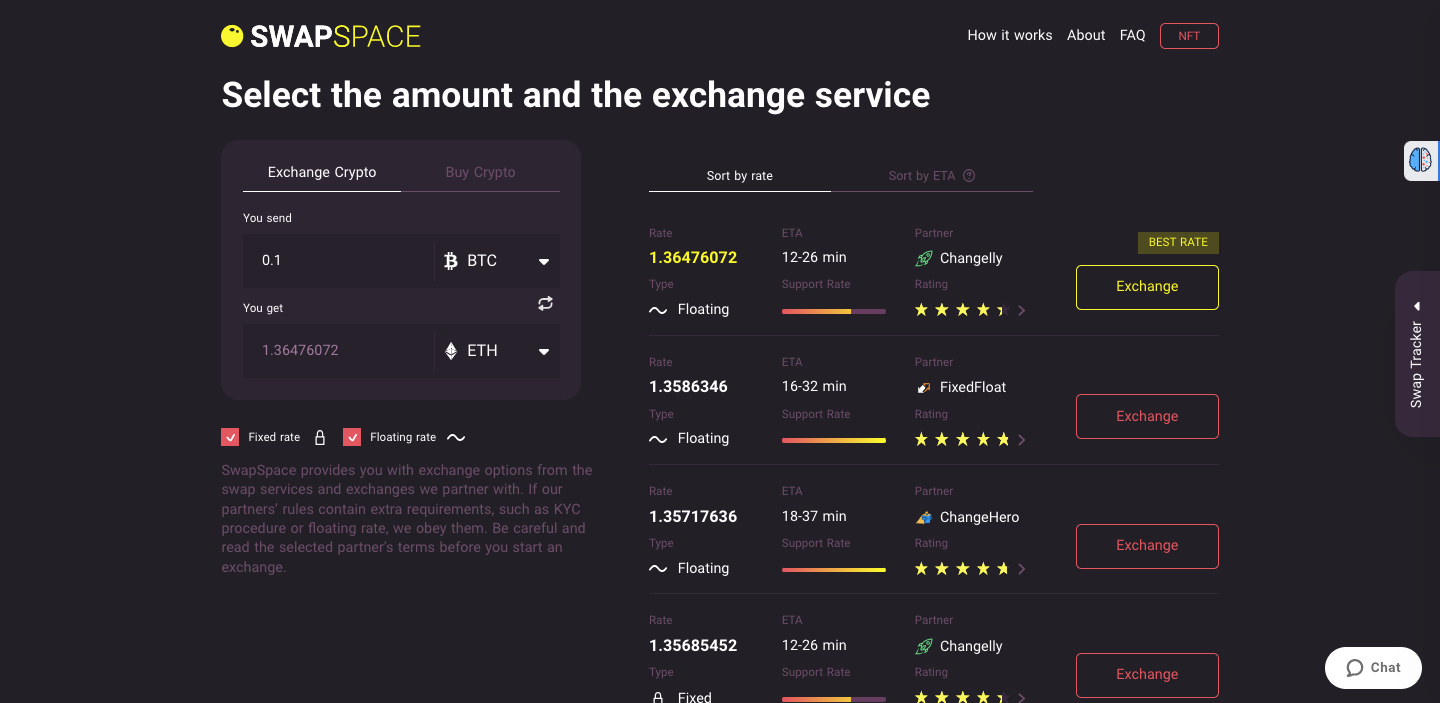
Task: Switch to Exchange Crypto tab
Action: tap(322, 172)
